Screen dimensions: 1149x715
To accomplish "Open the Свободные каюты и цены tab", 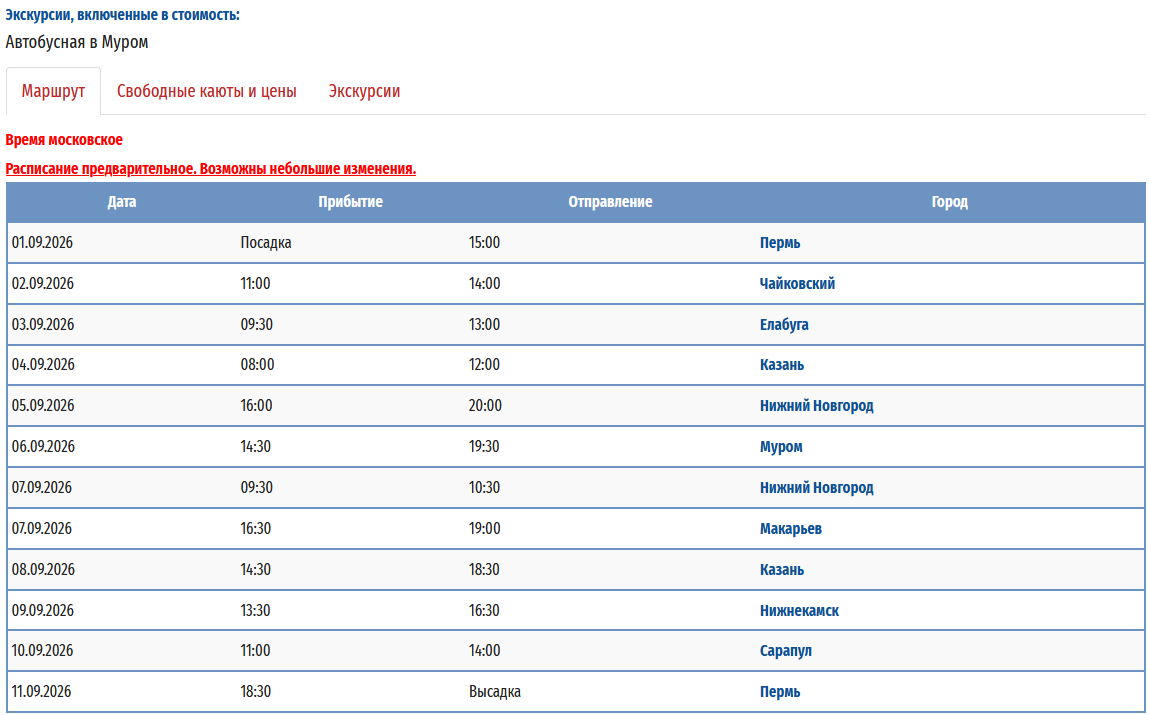I will click(206, 91).
